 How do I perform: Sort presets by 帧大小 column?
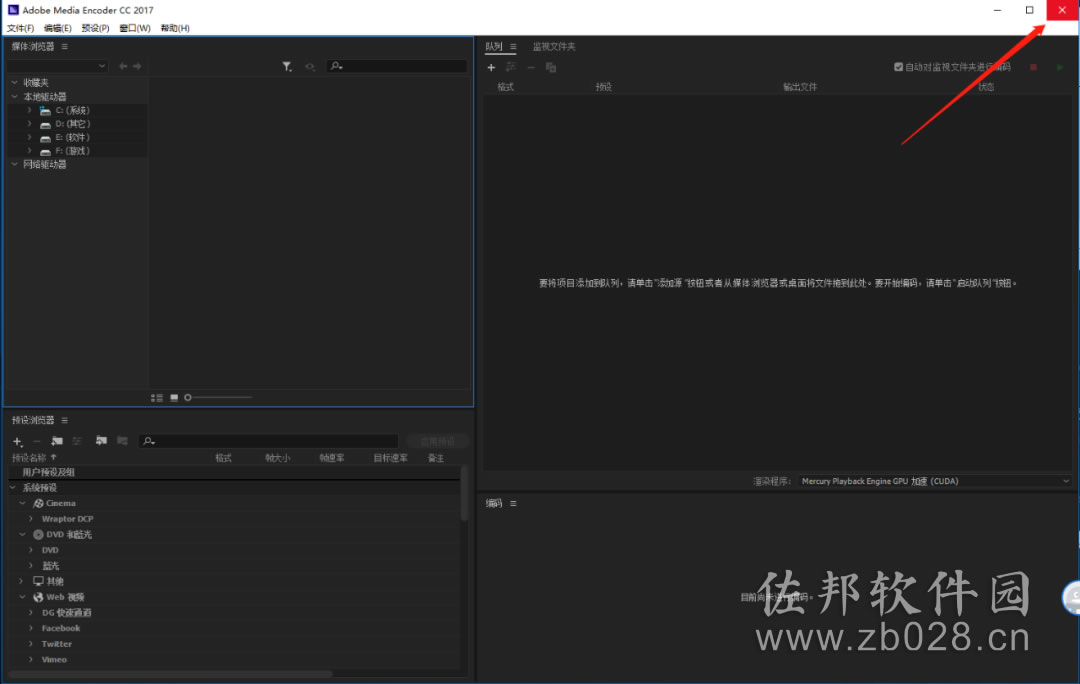tap(278, 458)
